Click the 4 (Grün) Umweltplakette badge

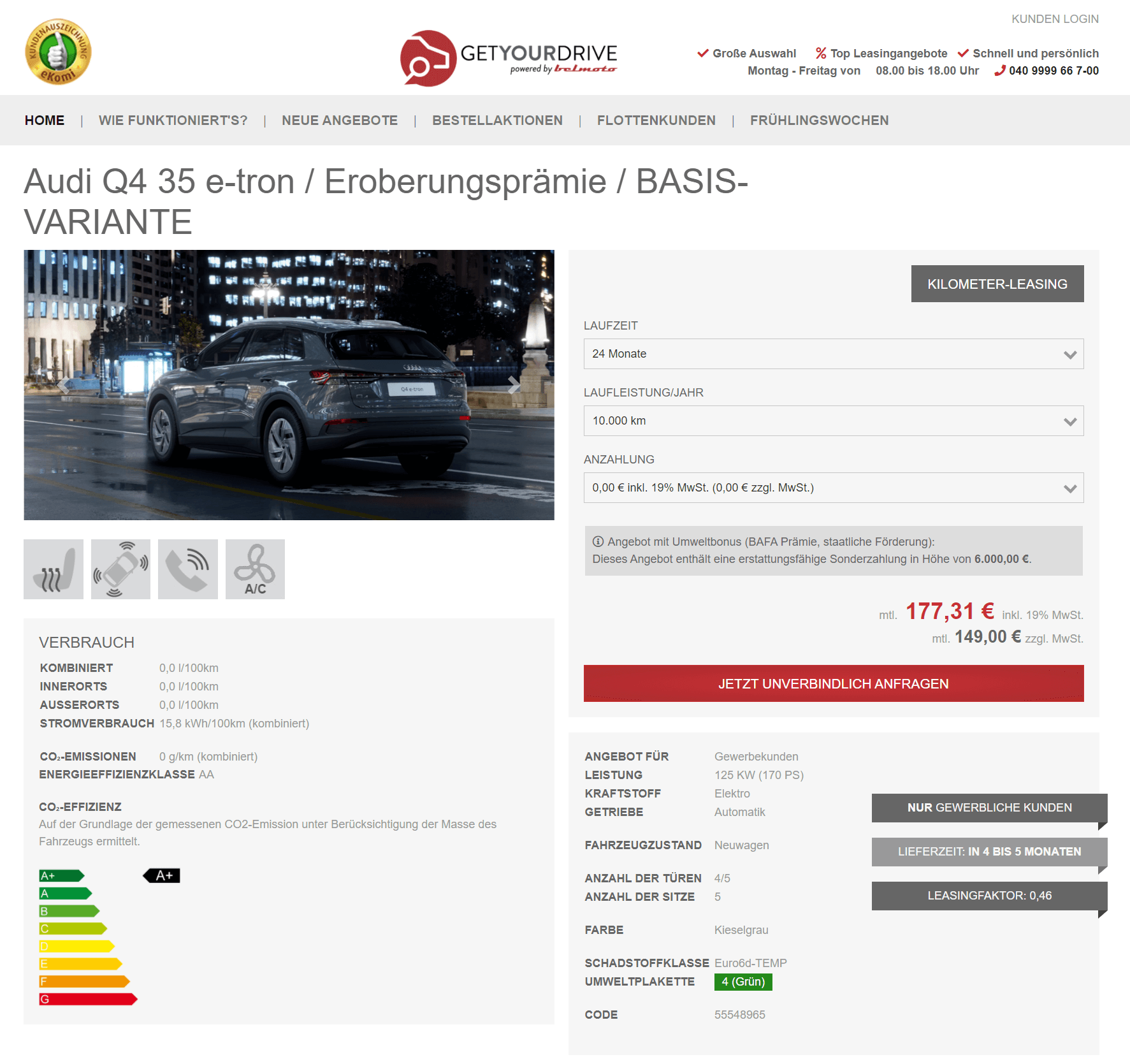click(743, 982)
